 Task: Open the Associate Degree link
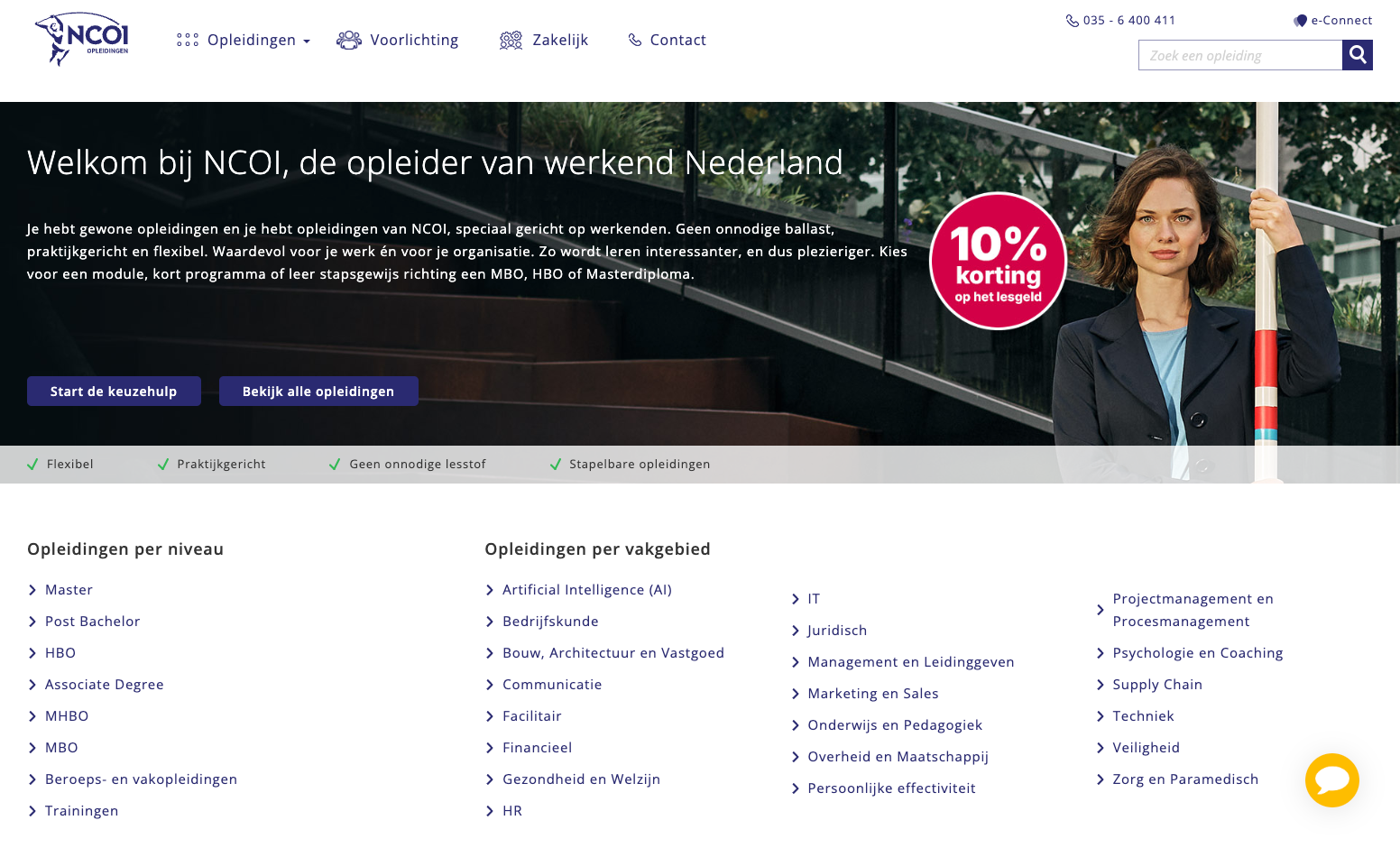[x=105, y=685]
